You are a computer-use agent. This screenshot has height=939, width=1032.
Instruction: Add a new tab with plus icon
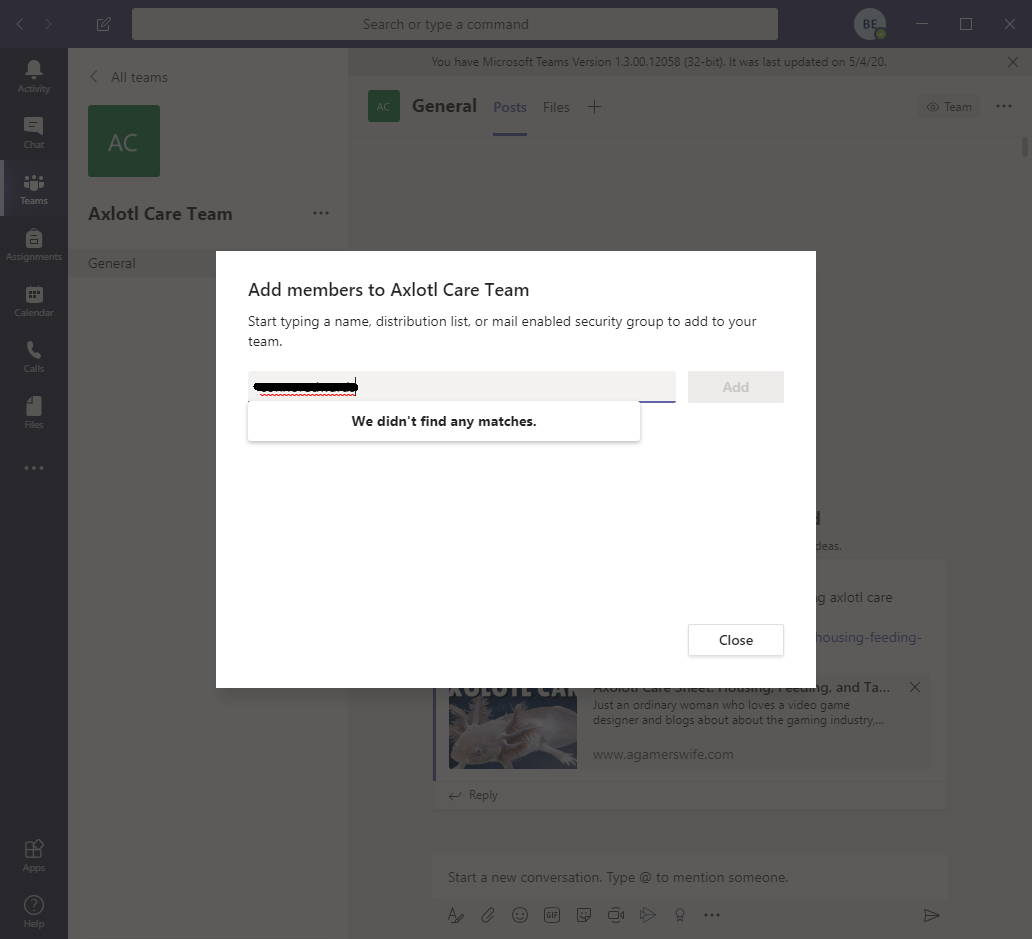pos(594,107)
